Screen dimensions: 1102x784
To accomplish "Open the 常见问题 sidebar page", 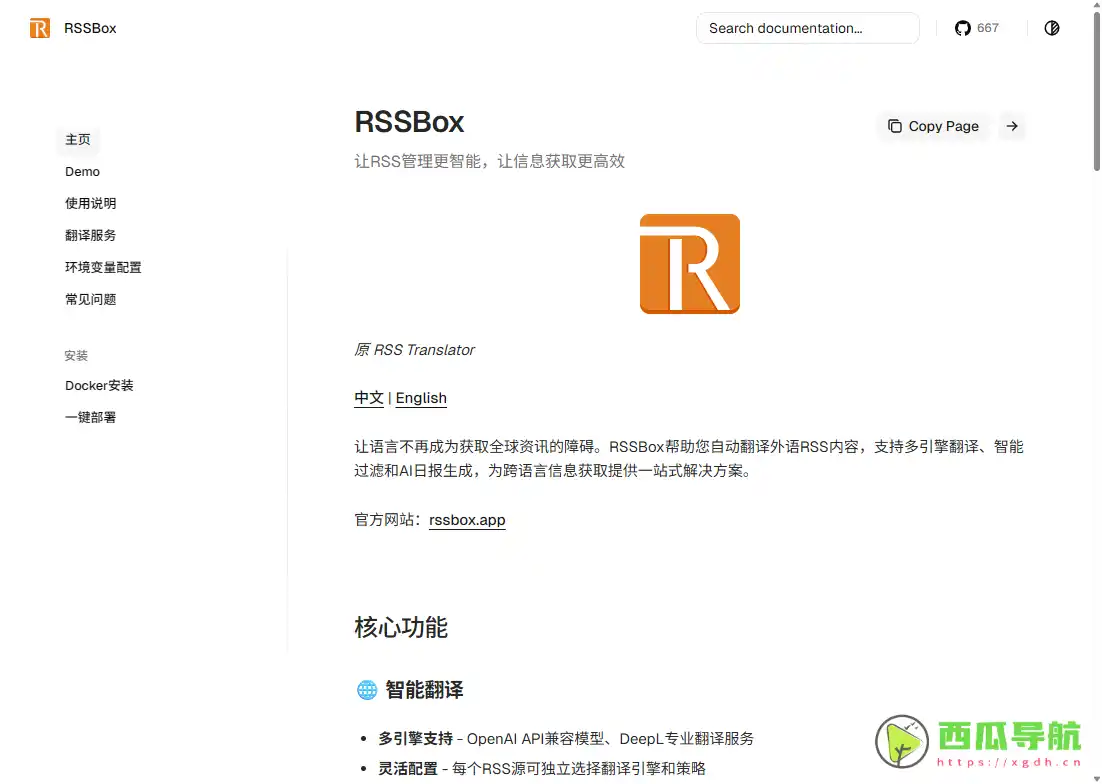I will 91,299.
